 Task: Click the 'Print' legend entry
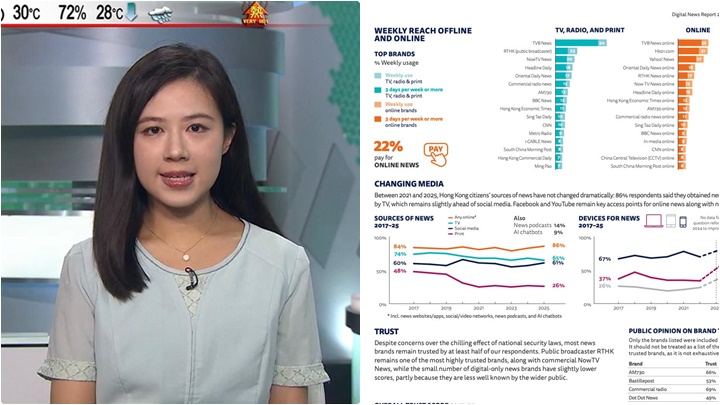pos(456,234)
